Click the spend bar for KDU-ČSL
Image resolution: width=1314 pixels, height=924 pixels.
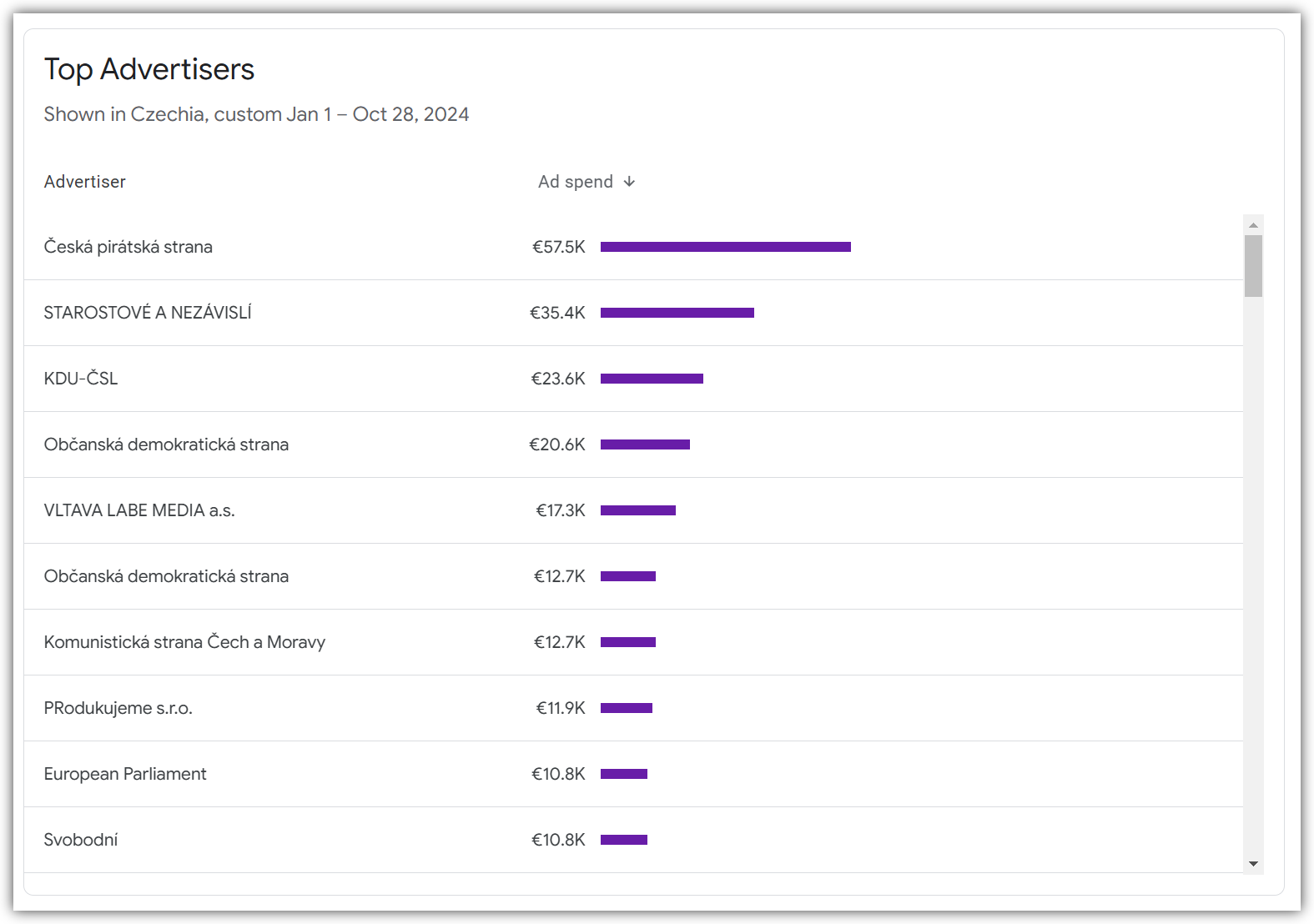tap(652, 379)
